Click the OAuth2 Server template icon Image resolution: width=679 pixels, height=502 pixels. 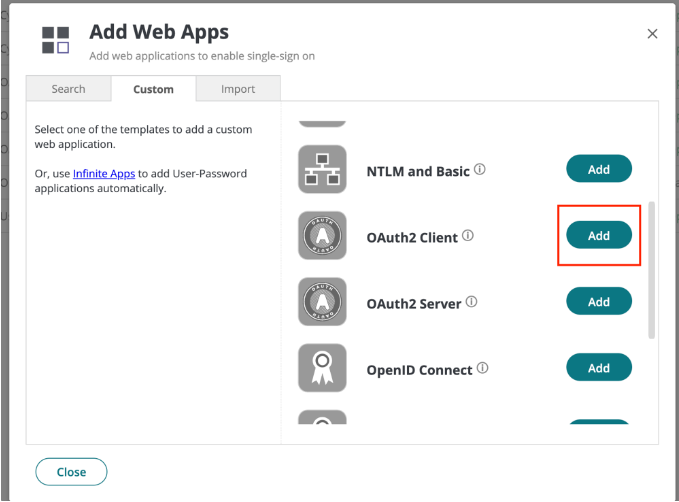point(322,302)
